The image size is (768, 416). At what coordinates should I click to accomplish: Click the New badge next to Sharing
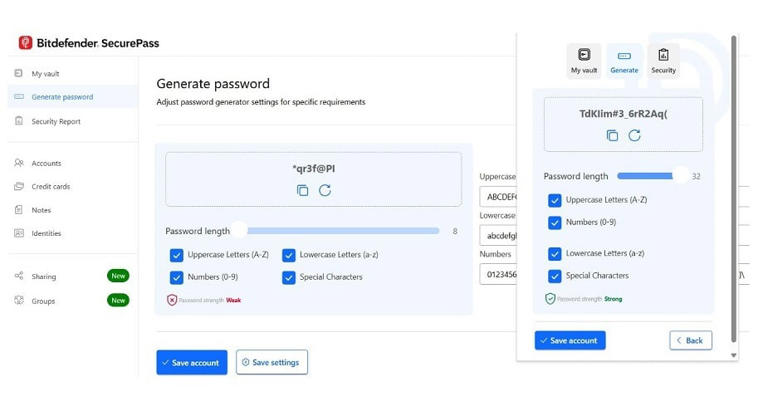[118, 276]
